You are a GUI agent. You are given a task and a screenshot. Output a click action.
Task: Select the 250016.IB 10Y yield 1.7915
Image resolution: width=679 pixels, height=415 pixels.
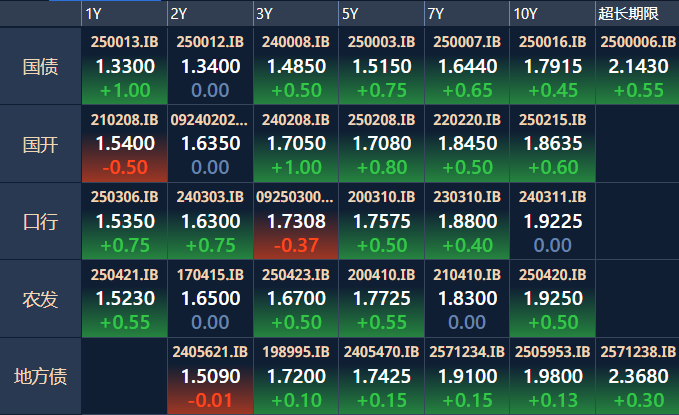pyautogui.click(x=553, y=66)
